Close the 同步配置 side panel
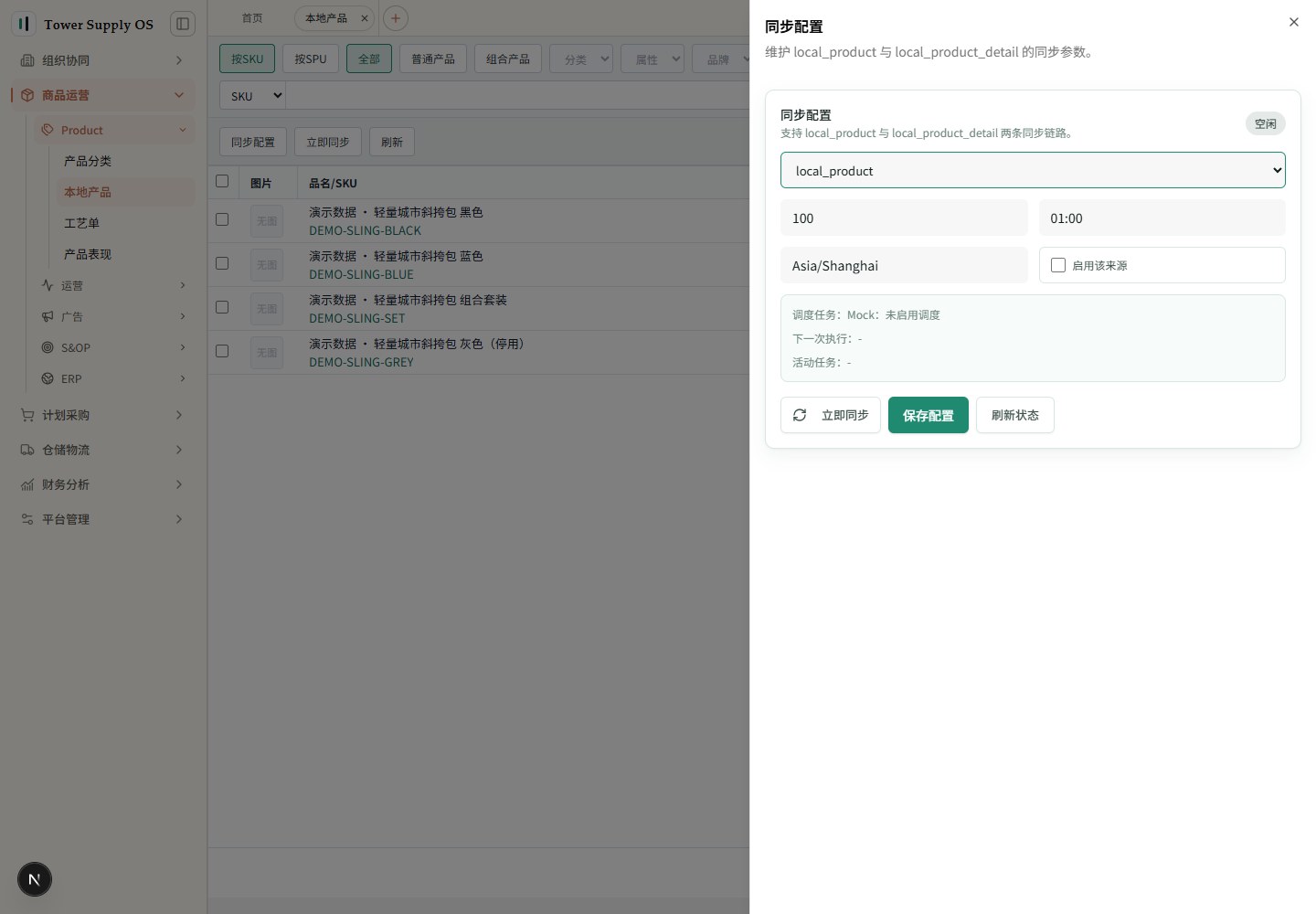Viewport: 1316px width, 914px height. click(1294, 22)
